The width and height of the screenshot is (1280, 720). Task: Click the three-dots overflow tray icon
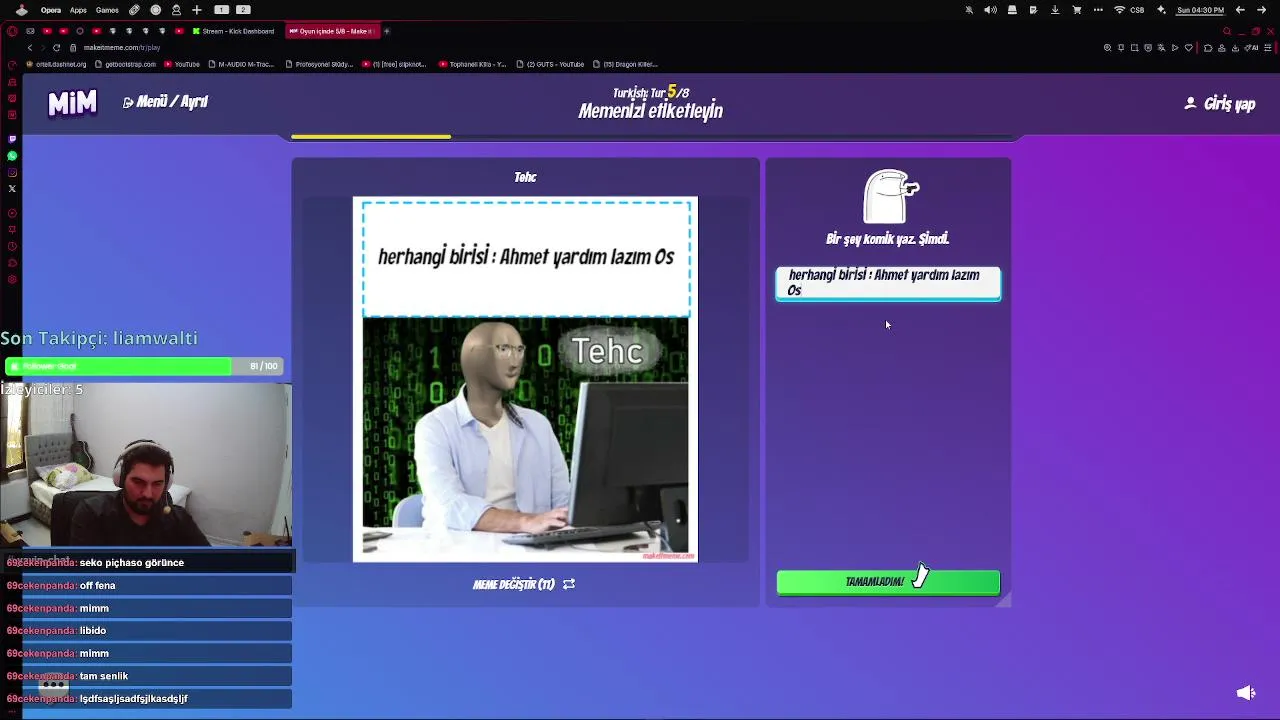click(1098, 10)
